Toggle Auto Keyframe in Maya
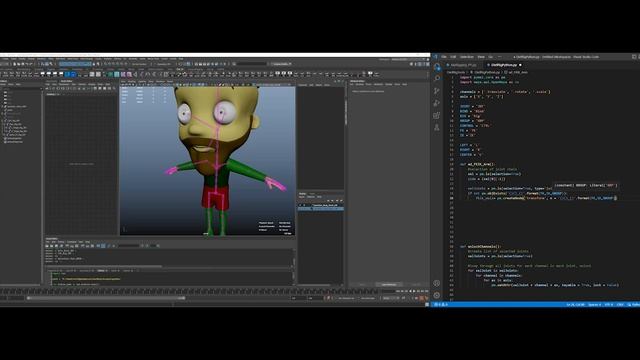Viewport: 640px width, 360px height. tap(422, 298)
